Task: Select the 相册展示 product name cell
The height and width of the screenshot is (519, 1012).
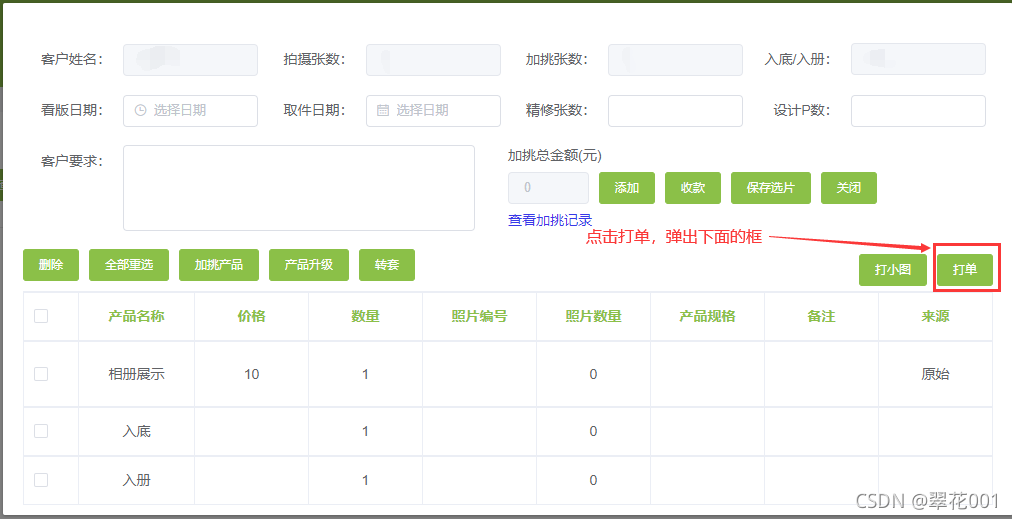Action: pos(136,374)
